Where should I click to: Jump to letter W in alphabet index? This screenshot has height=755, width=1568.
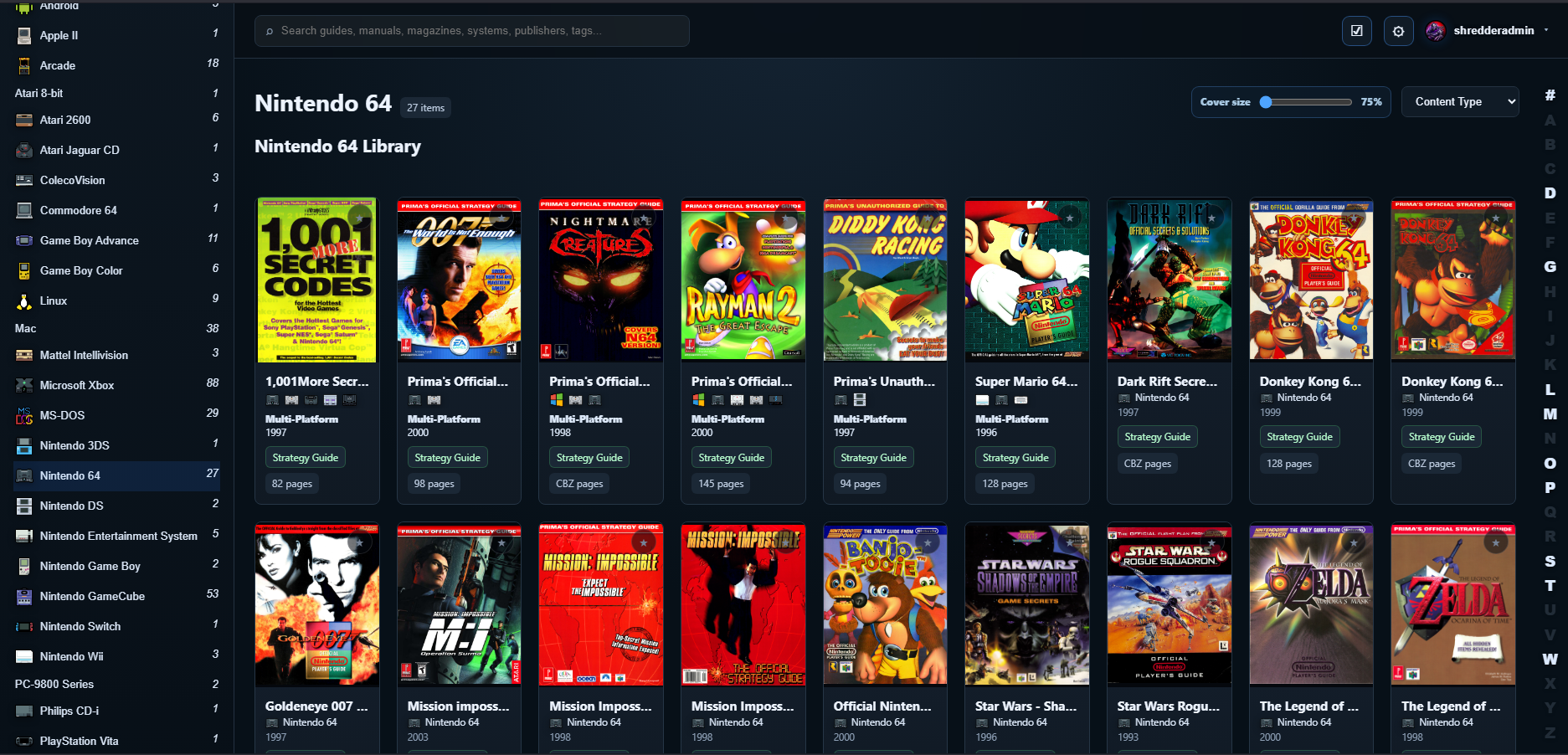[x=1550, y=659]
